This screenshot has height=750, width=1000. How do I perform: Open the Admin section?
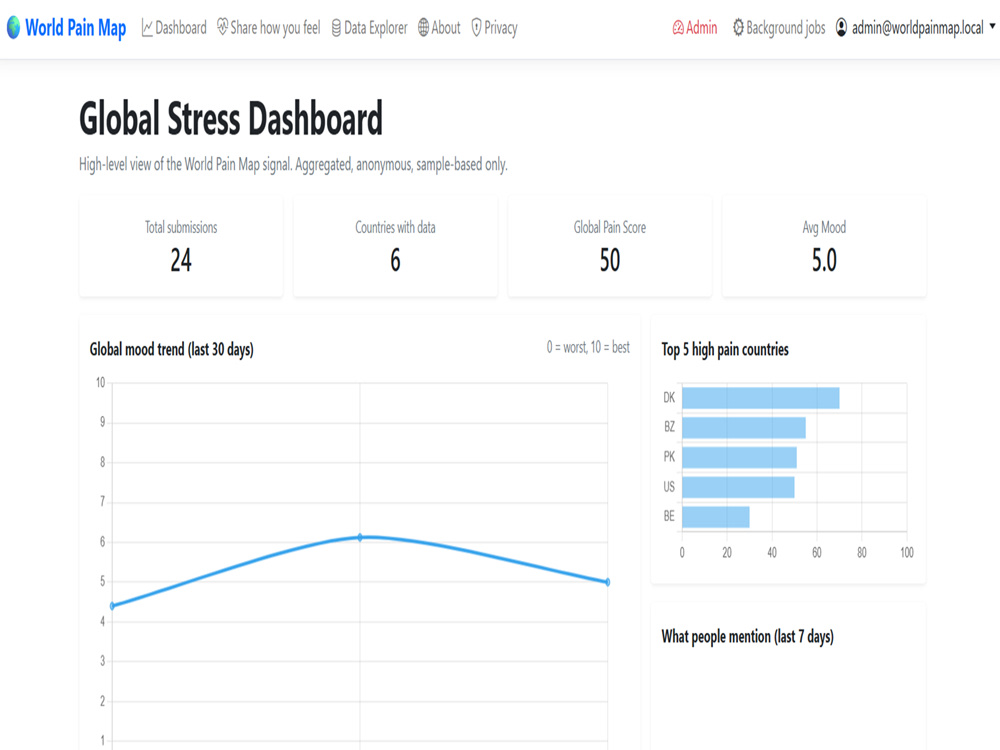pos(695,28)
